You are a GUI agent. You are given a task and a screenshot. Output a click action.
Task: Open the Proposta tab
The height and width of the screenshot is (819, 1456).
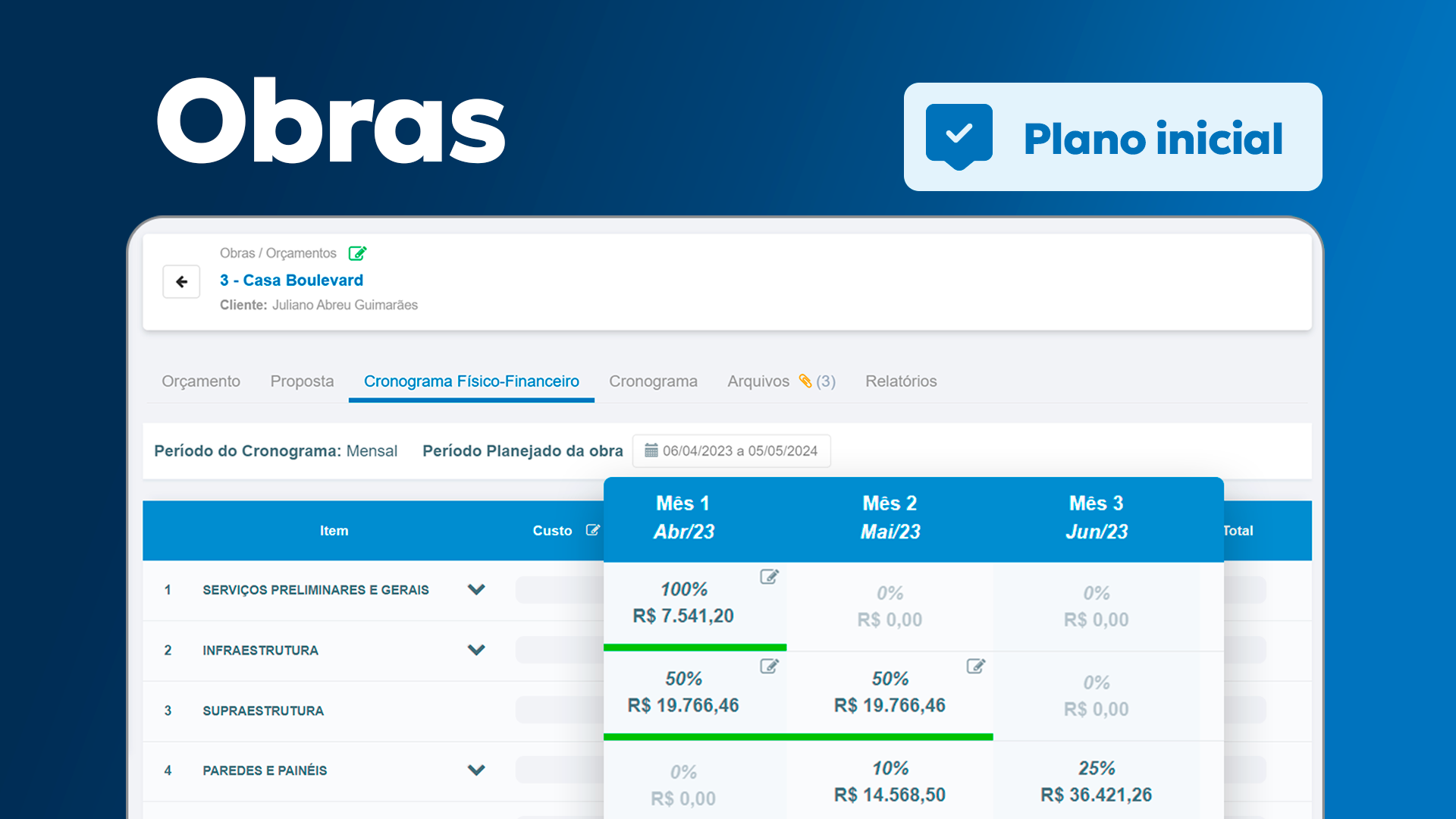pos(302,381)
